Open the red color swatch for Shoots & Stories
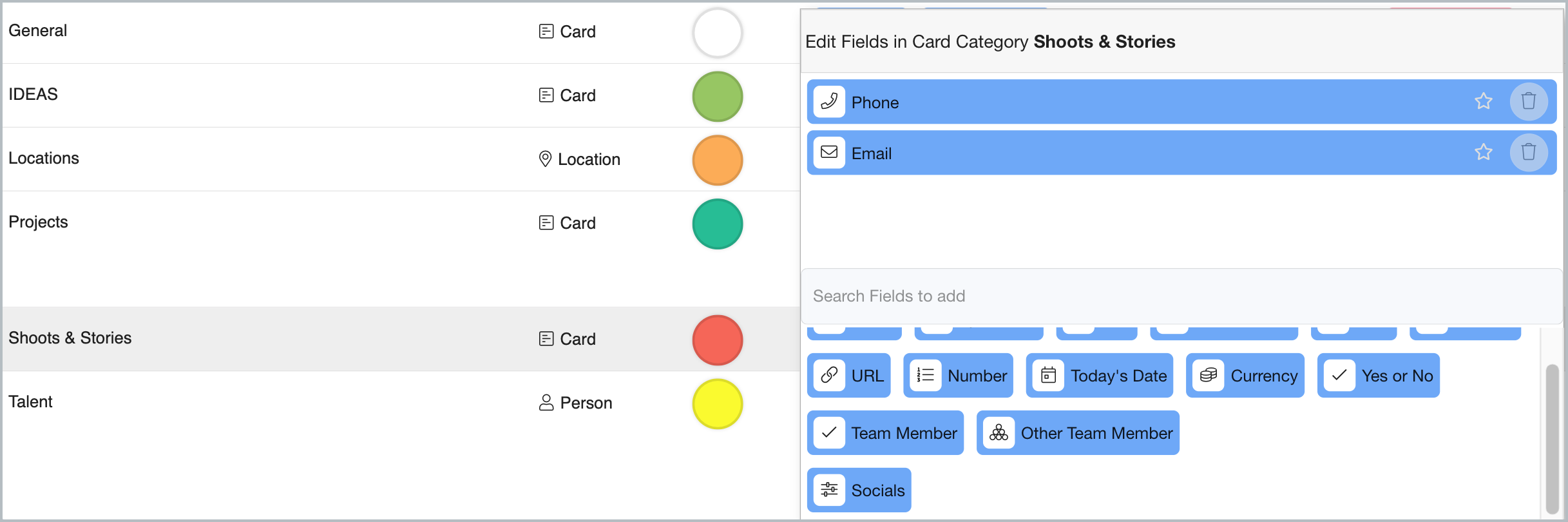This screenshot has height=522, width=1568. (717, 340)
